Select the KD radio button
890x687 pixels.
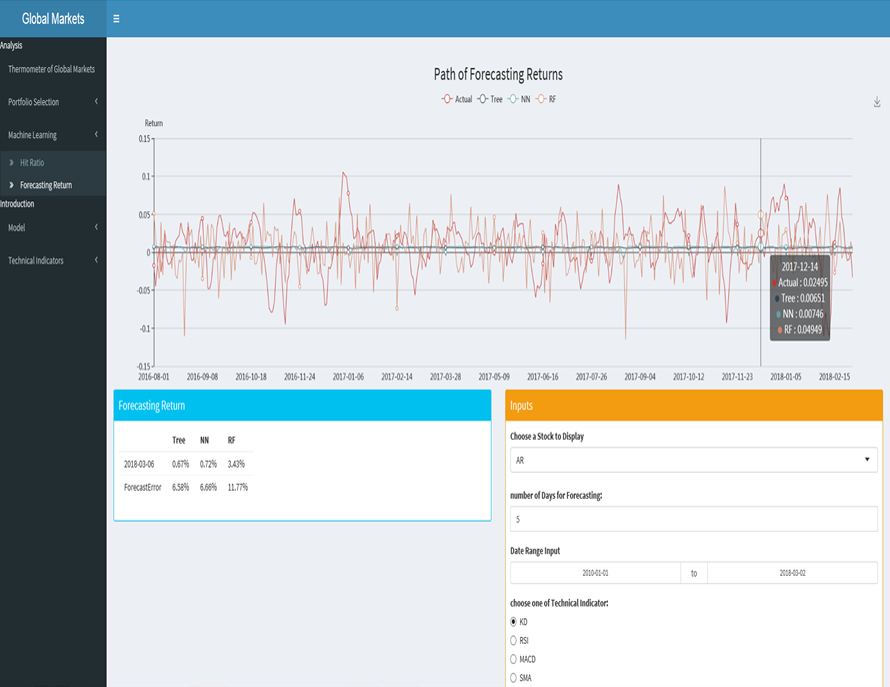pos(514,622)
